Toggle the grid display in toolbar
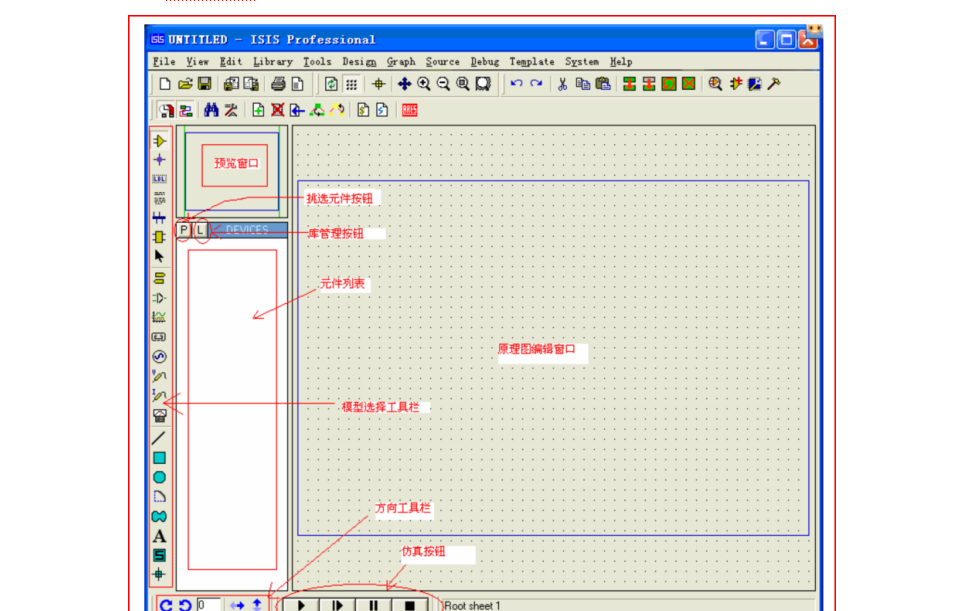978x611 pixels. 352,84
